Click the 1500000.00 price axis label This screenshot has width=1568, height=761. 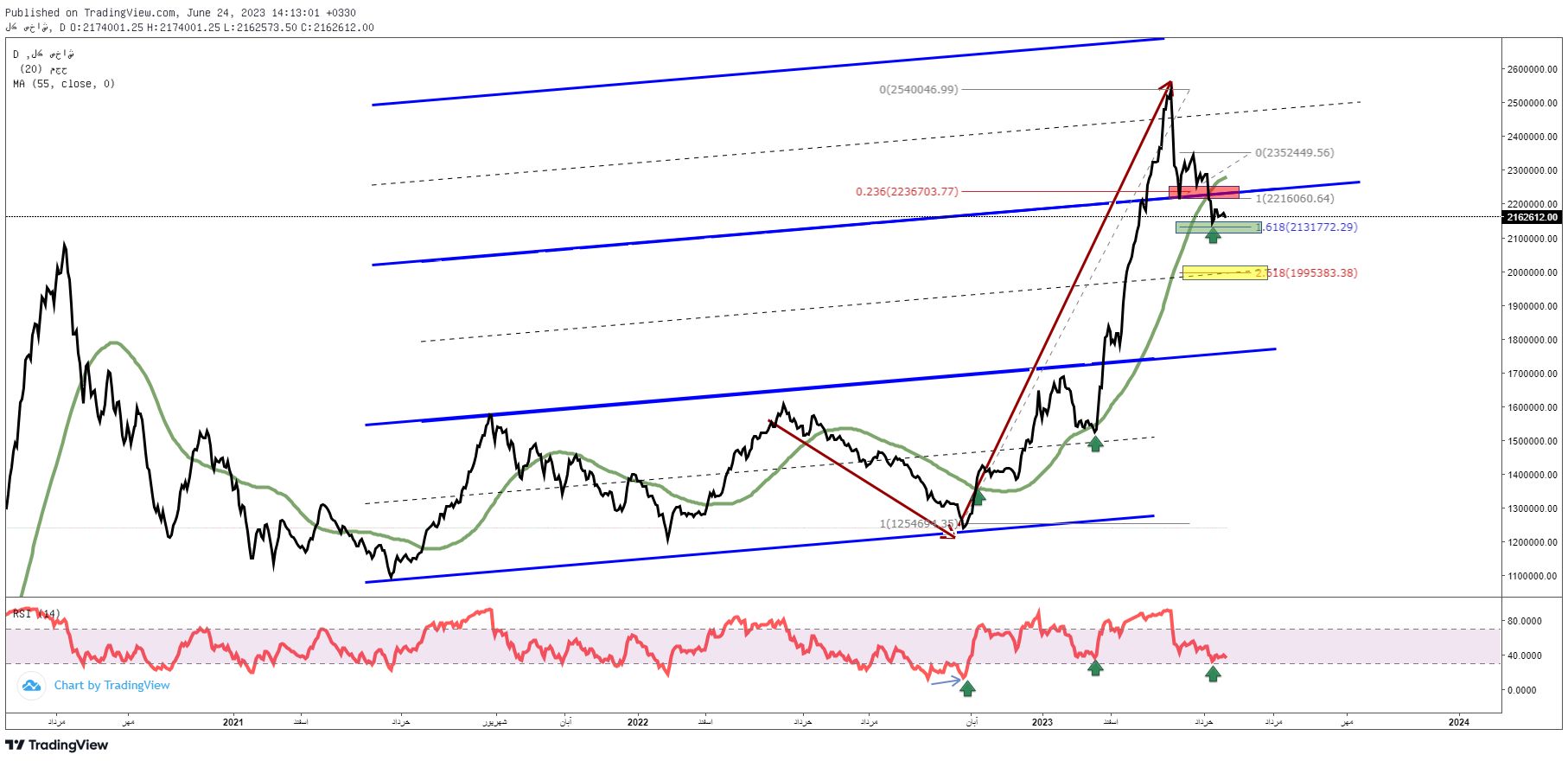pyautogui.click(x=1532, y=441)
